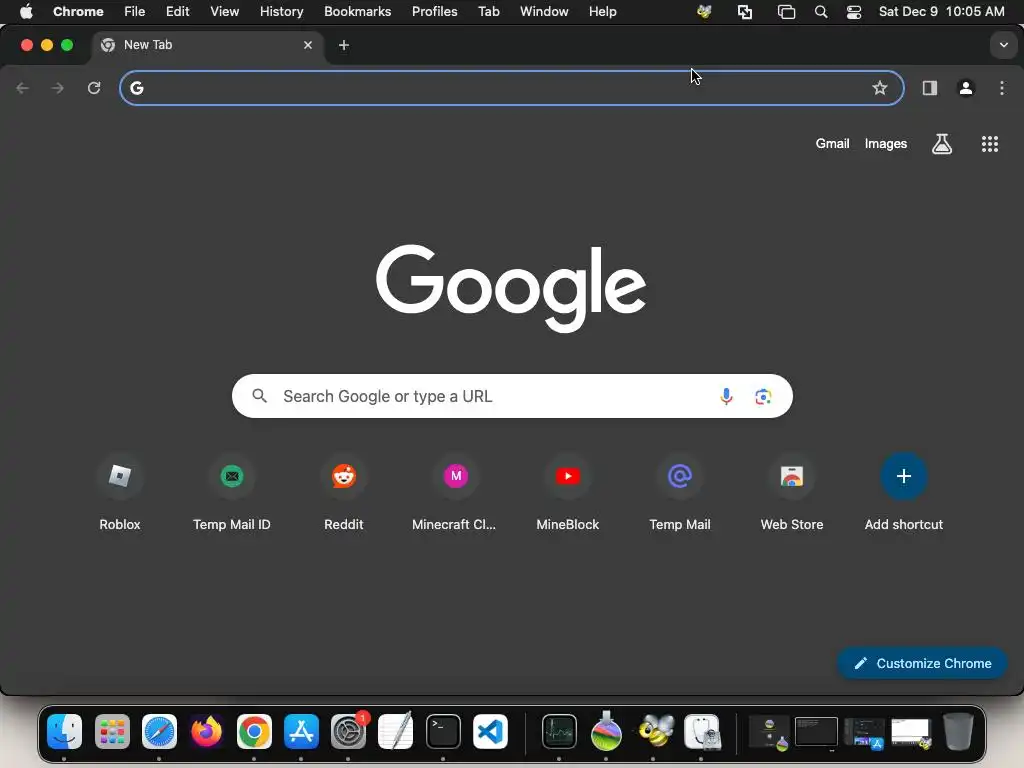The height and width of the screenshot is (768, 1024).
Task: Click the back navigation arrow
Action: click(x=22, y=88)
